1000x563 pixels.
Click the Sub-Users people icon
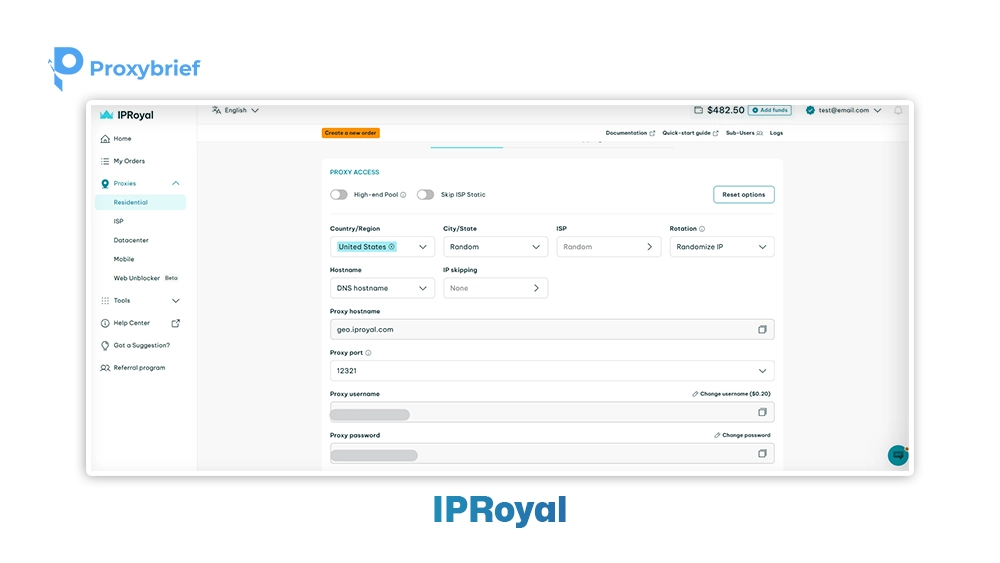(x=760, y=133)
